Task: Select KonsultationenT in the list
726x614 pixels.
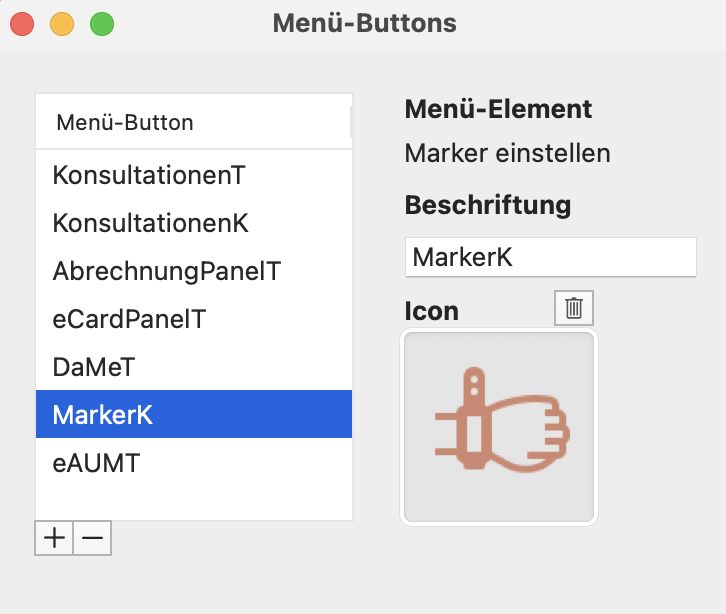Action: 194,175
